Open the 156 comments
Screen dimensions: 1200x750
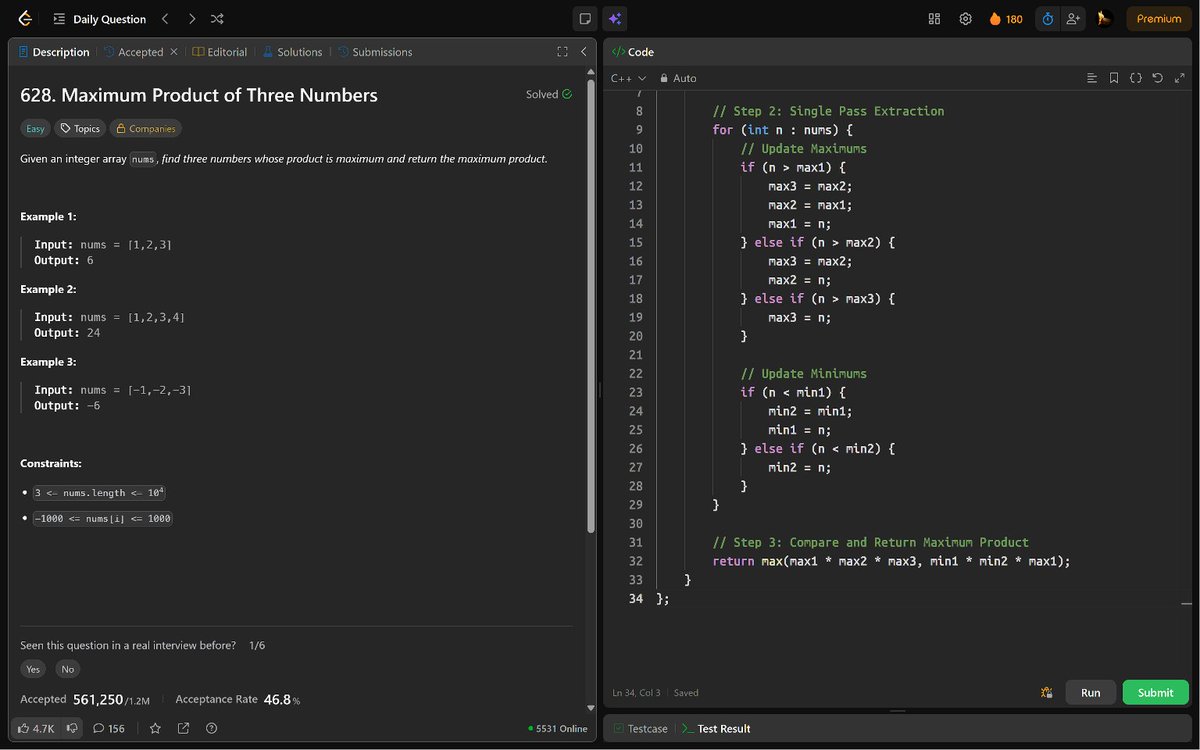click(109, 728)
